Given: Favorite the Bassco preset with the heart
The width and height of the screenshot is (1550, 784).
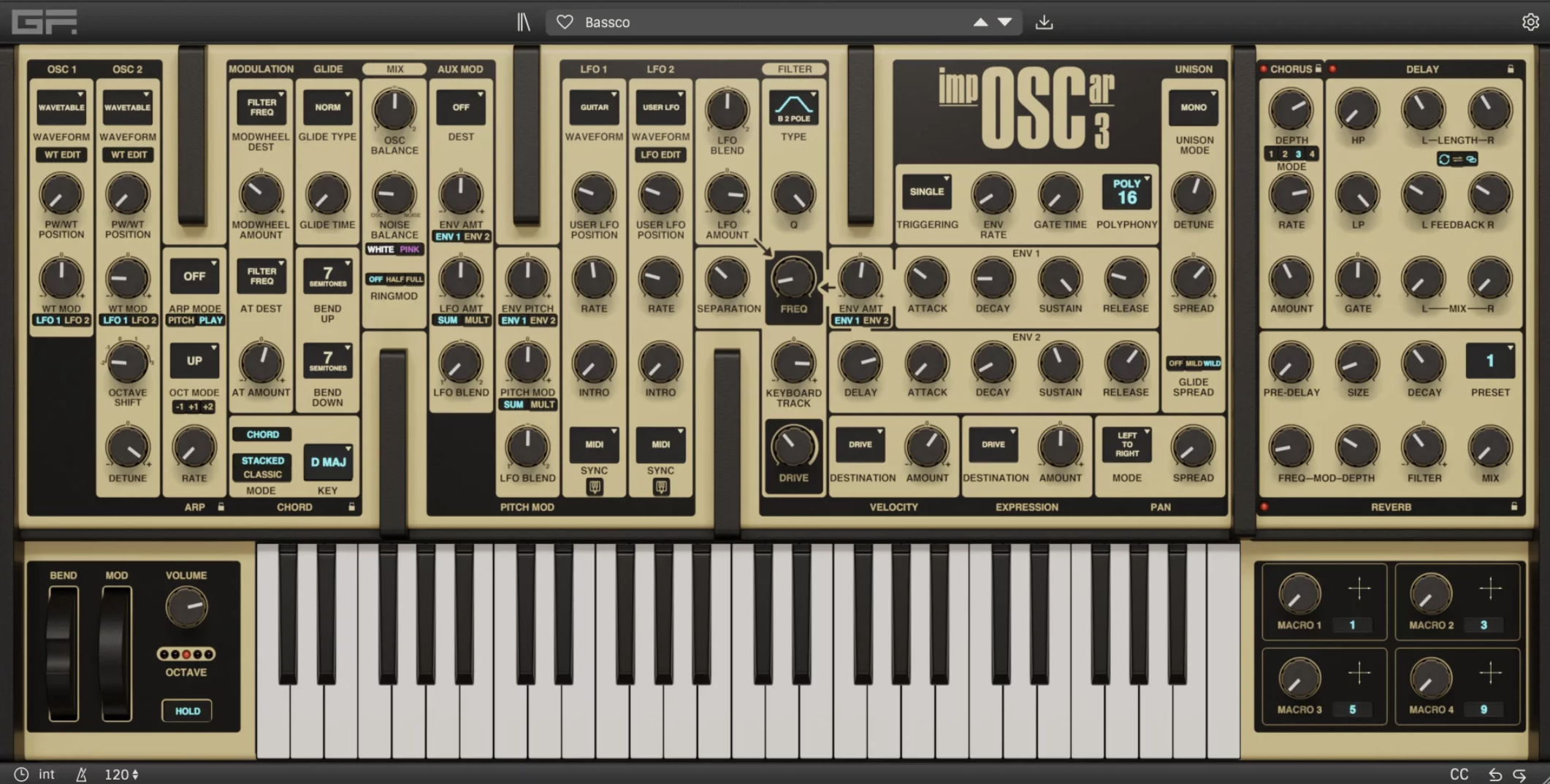Looking at the screenshot, I should tap(564, 22).
